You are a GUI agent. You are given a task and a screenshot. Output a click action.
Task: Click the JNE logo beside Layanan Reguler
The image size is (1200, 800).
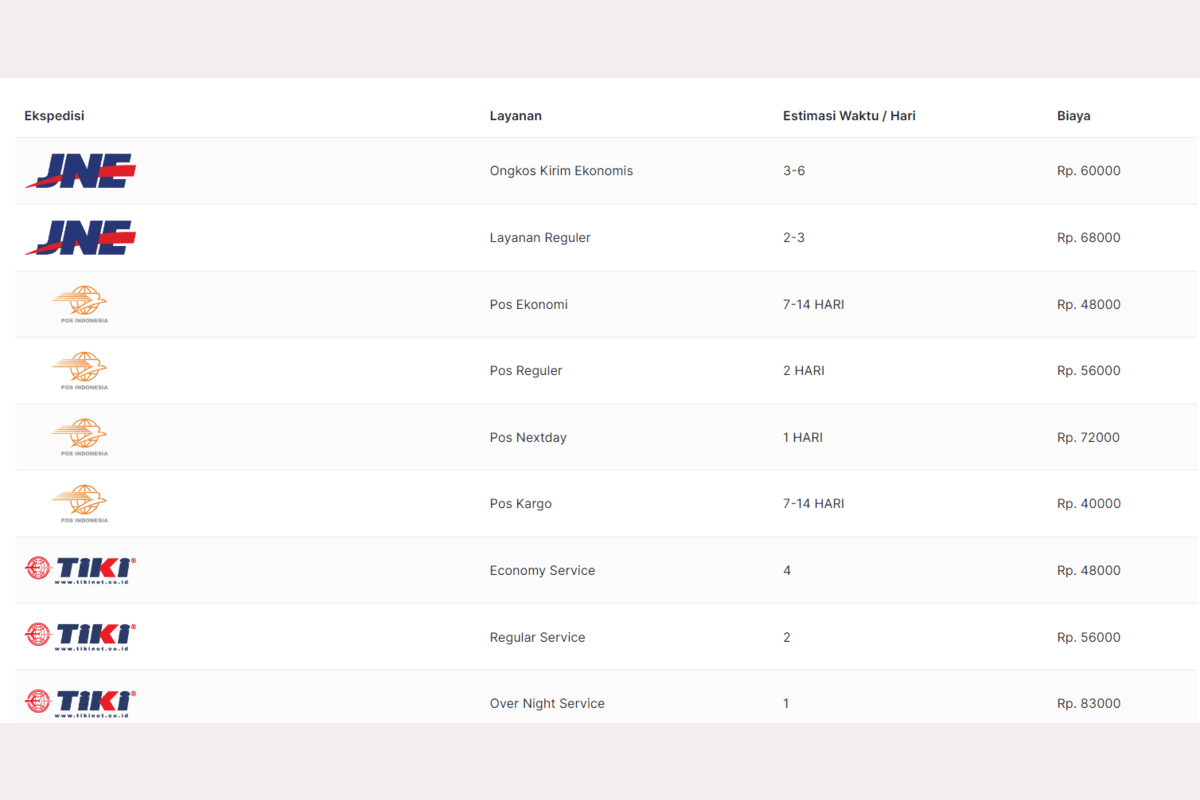tap(80, 238)
